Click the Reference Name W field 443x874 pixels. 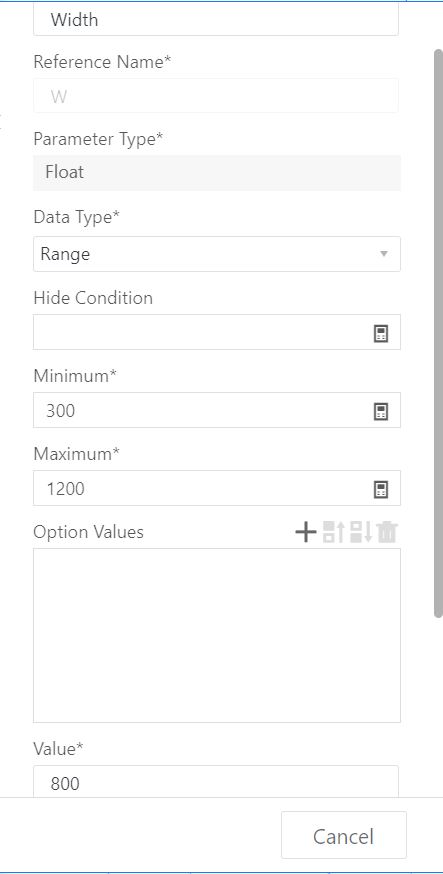[x=216, y=96]
